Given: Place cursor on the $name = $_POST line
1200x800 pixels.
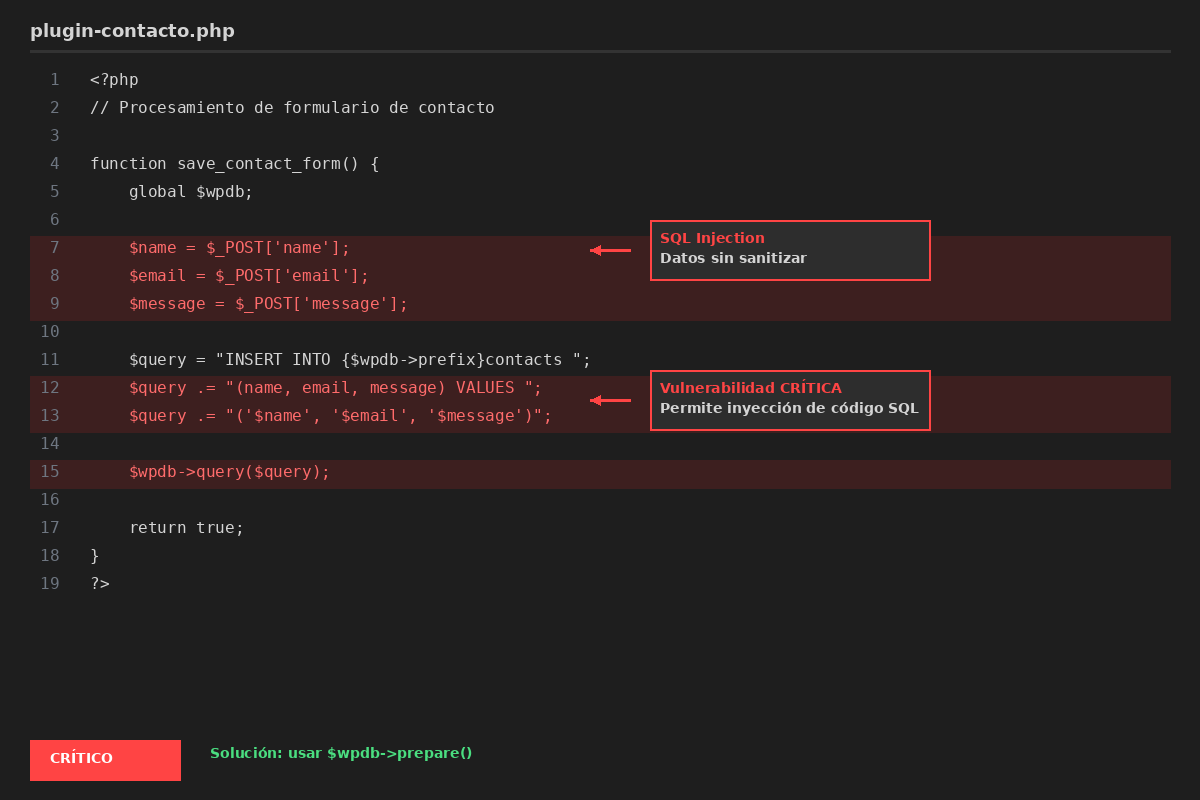Looking at the screenshot, I should [x=240, y=248].
